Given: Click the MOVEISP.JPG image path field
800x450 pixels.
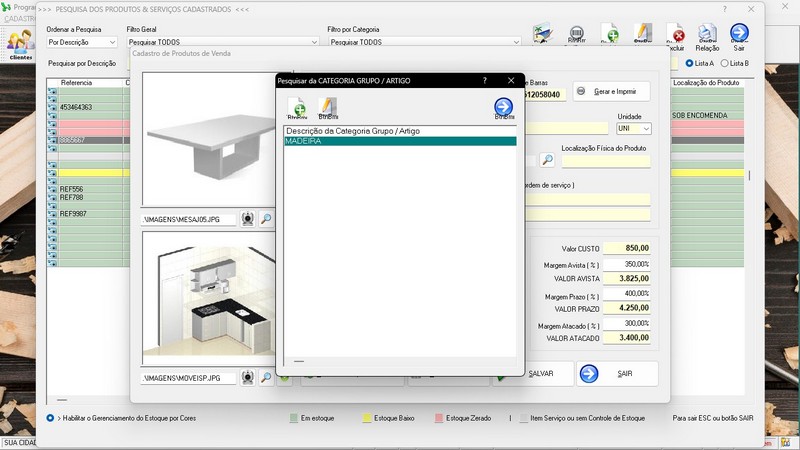Looking at the screenshot, I should click(188, 378).
